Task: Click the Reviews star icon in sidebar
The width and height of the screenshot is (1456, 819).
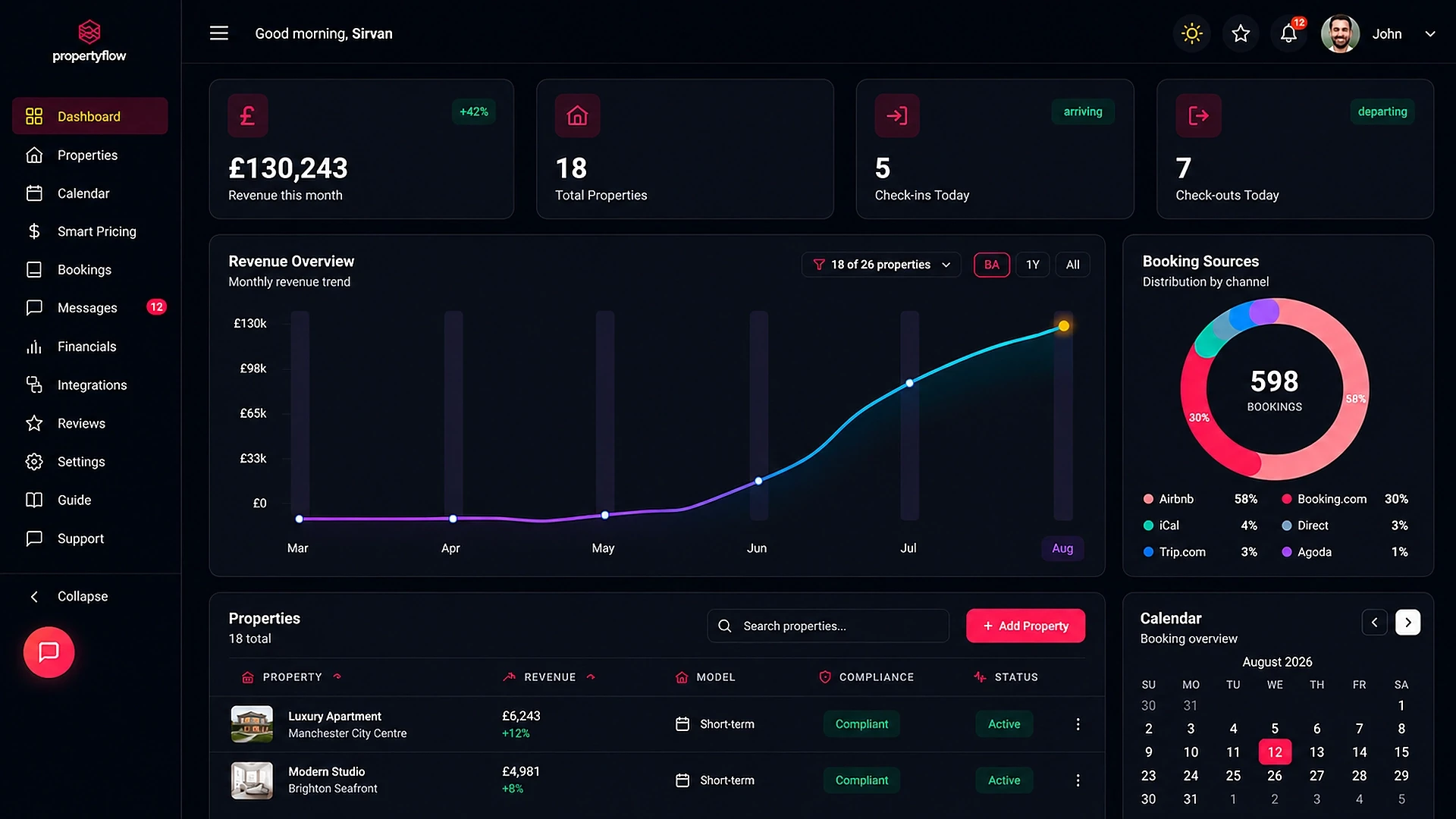Action: (x=34, y=423)
